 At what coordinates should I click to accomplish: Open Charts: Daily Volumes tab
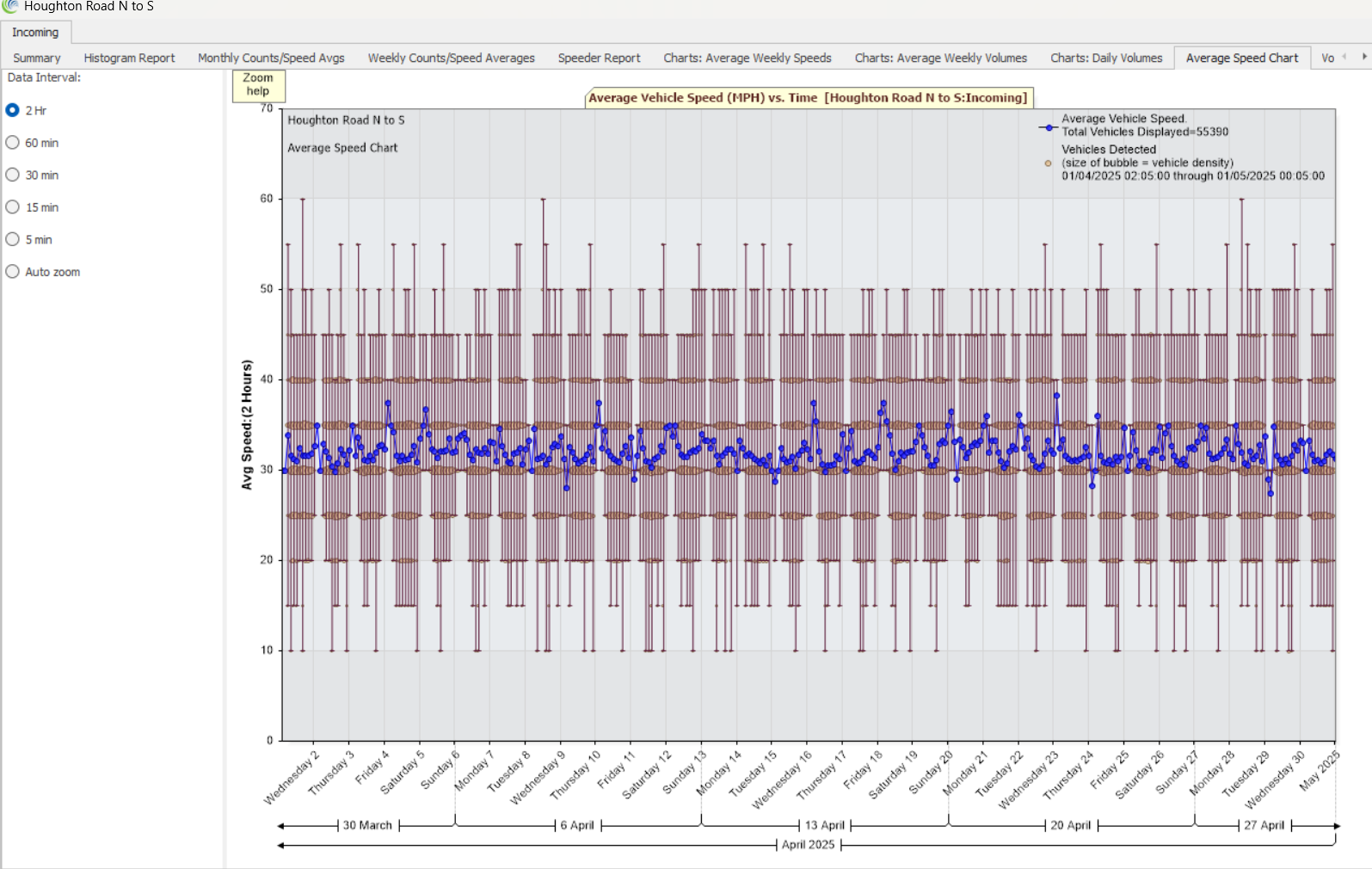(x=1105, y=58)
